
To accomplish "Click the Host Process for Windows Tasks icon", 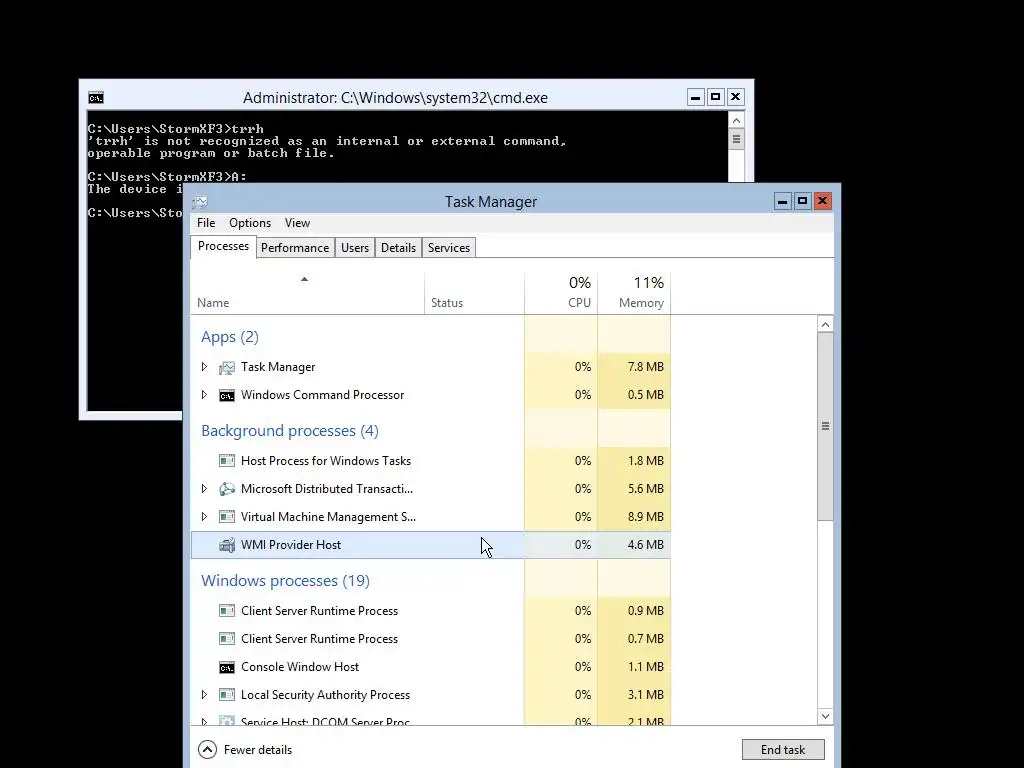I will [227, 461].
